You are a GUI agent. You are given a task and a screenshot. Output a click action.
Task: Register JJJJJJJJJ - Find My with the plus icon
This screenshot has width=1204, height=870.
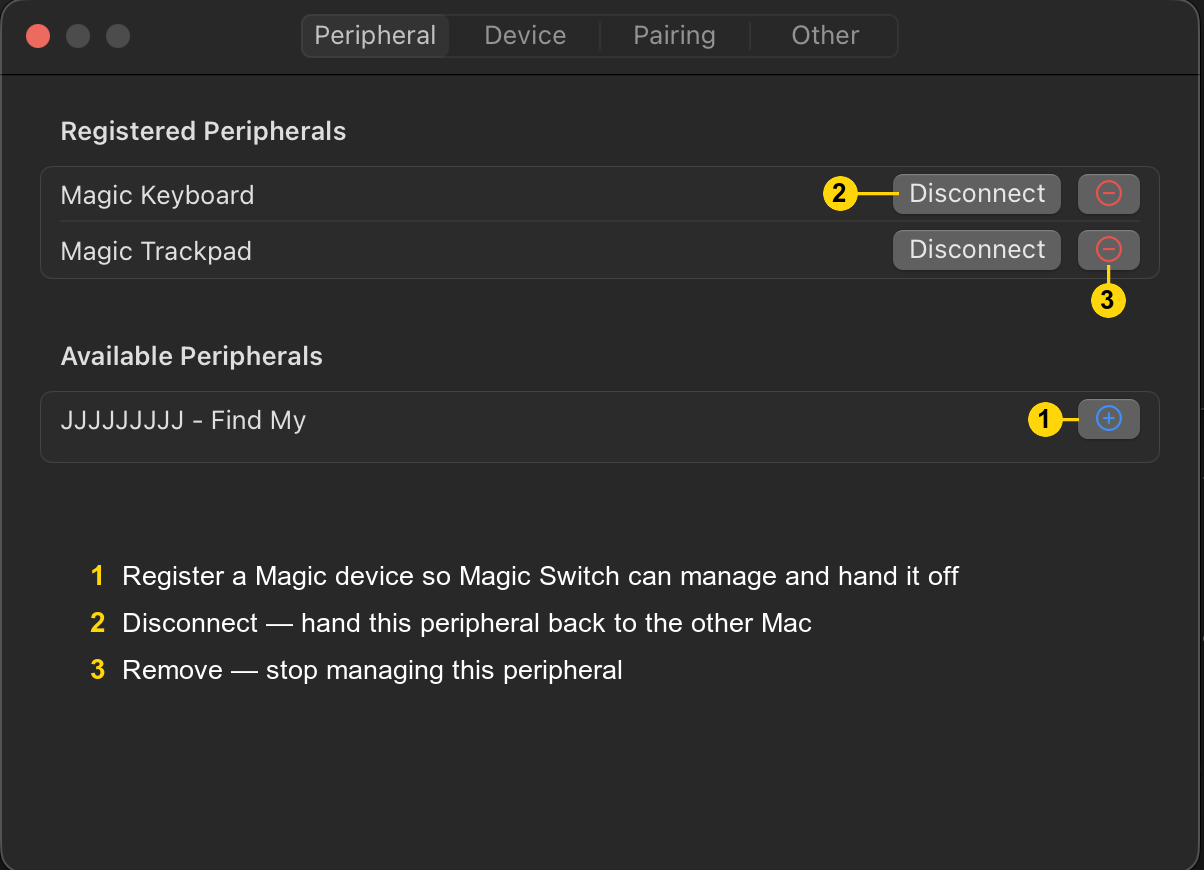pos(1108,419)
